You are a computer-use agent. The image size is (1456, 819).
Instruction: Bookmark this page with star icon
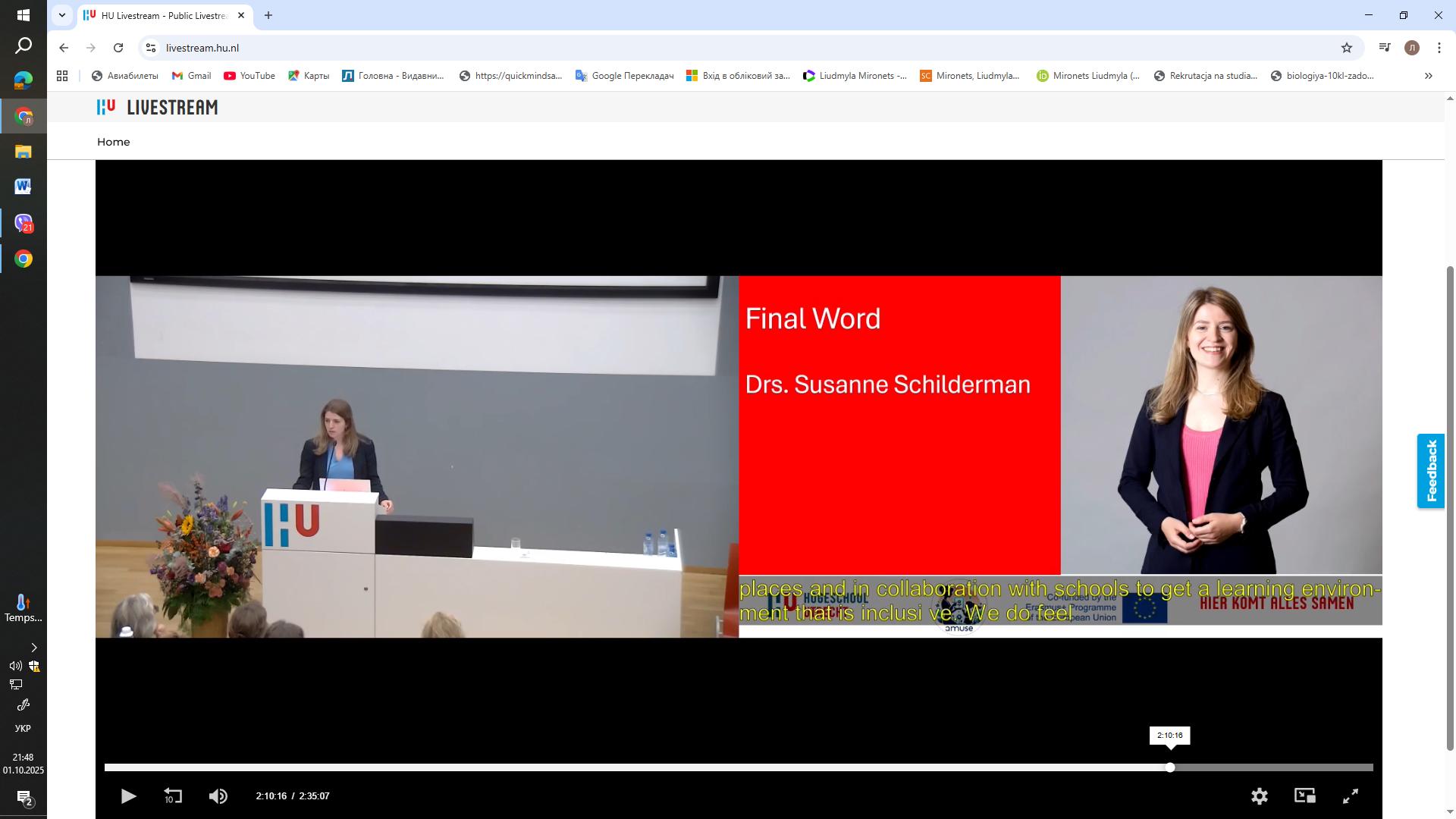1347,48
